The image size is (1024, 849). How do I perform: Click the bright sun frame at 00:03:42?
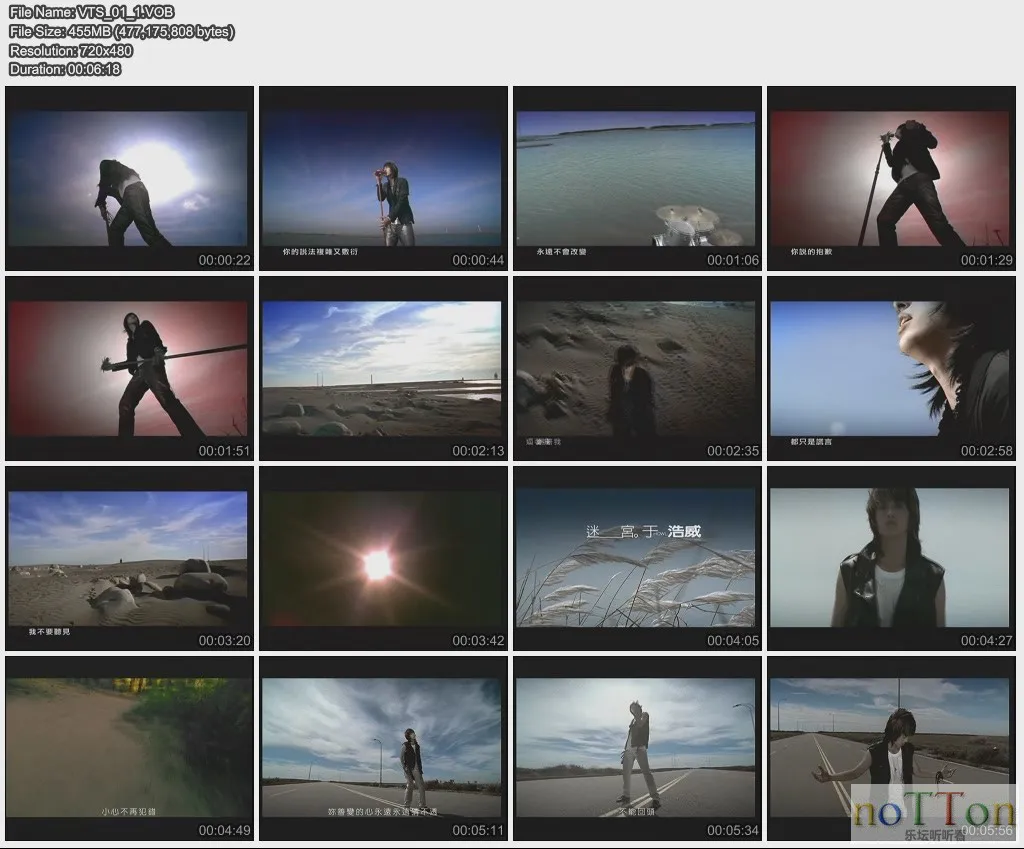(x=383, y=558)
